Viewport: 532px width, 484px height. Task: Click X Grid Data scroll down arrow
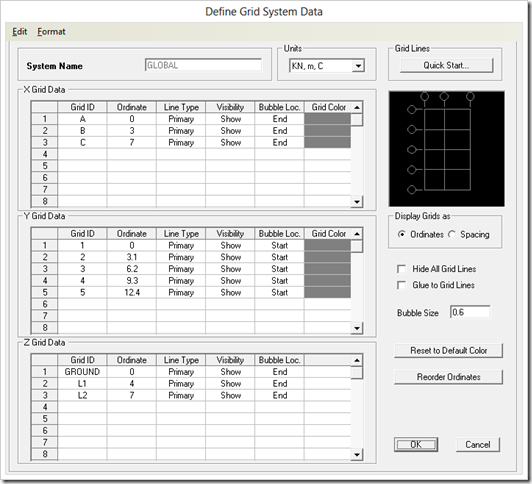pos(357,202)
